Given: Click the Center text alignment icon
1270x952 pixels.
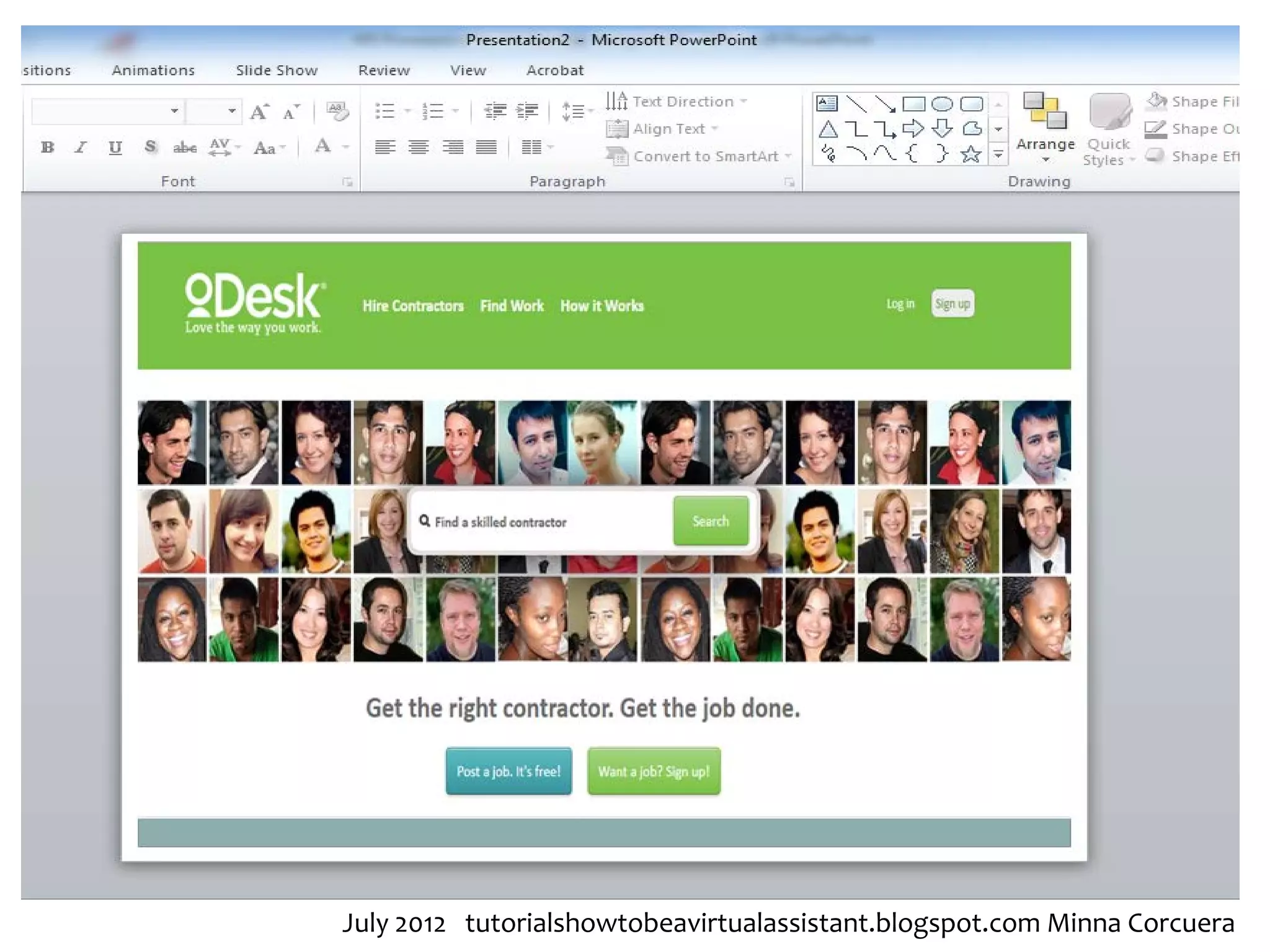Looking at the screenshot, I should (x=419, y=147).
